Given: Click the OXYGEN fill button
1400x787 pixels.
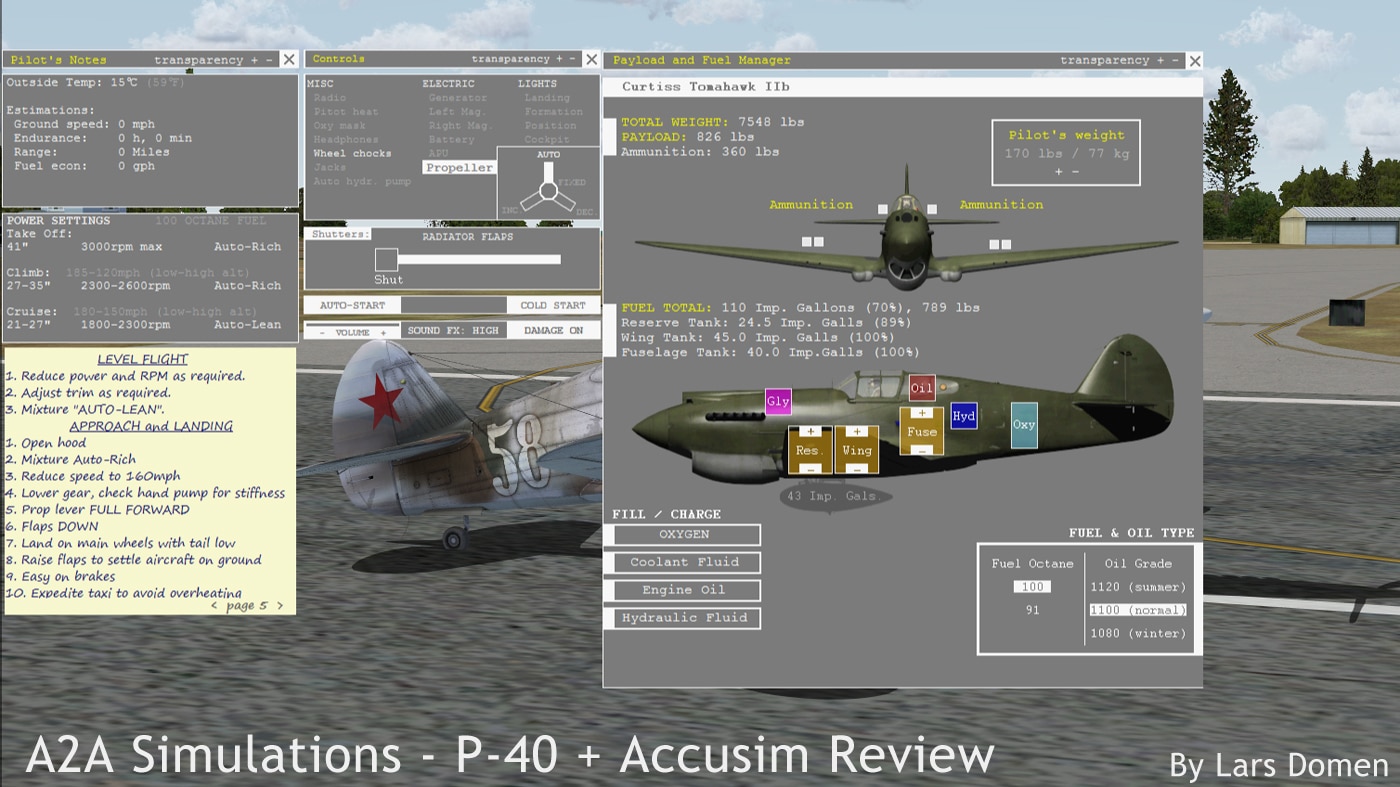Looking at the screenshot, I should tap(683, 535).
